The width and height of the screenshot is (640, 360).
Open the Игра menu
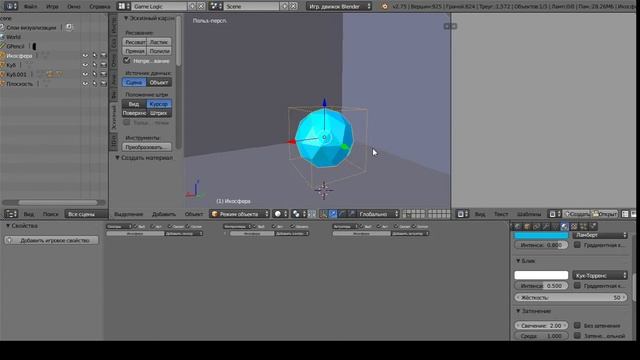(x=52, y=7)
